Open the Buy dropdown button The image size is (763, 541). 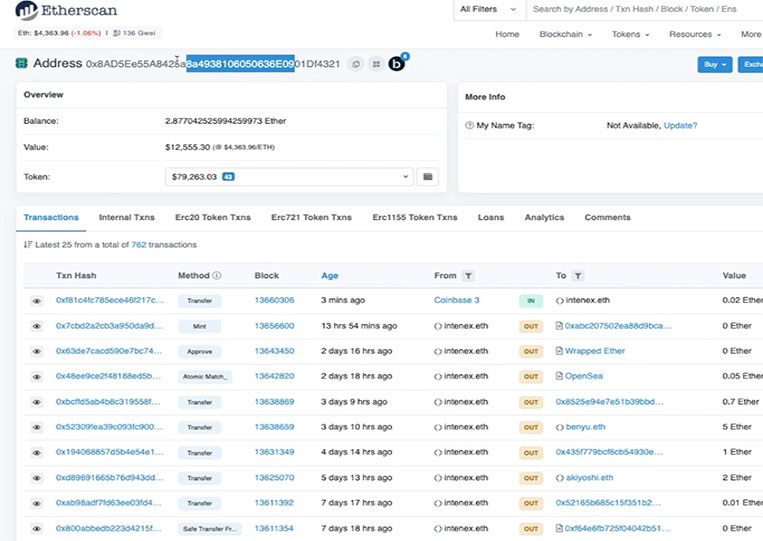(x=715, y=64)
